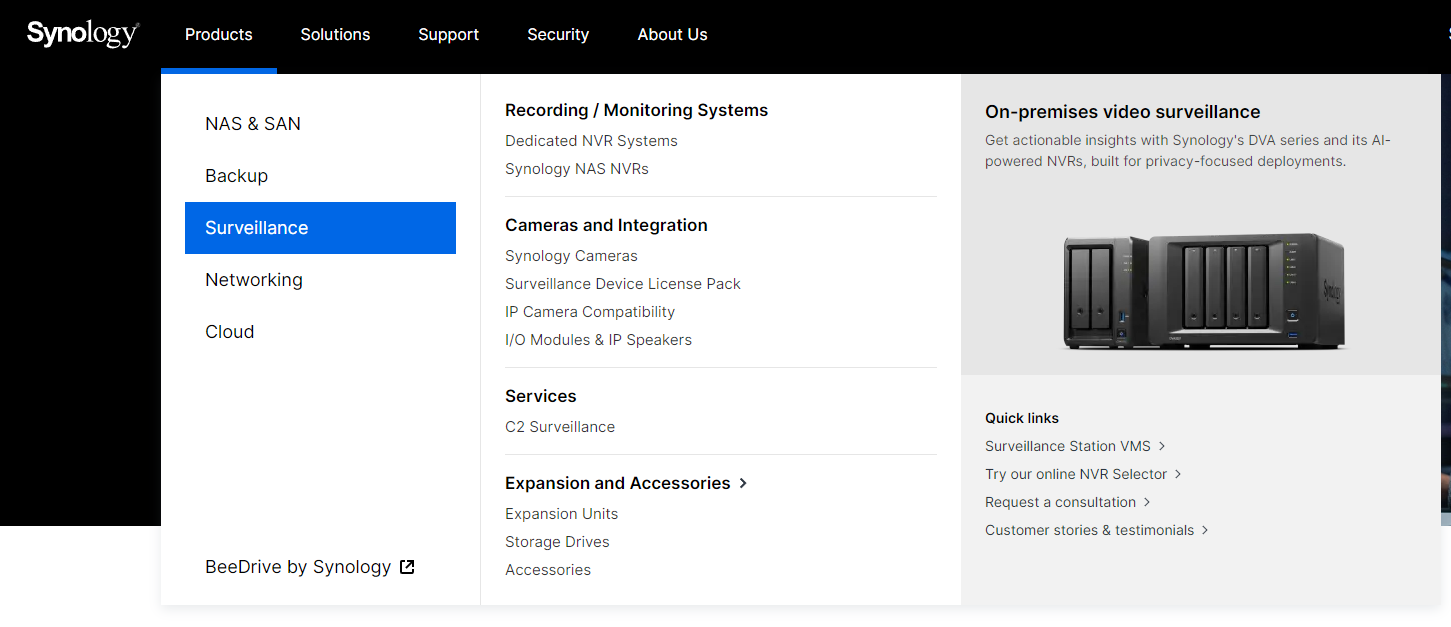
Task: Open C2 Surveillance service
Action: point(560,427)
